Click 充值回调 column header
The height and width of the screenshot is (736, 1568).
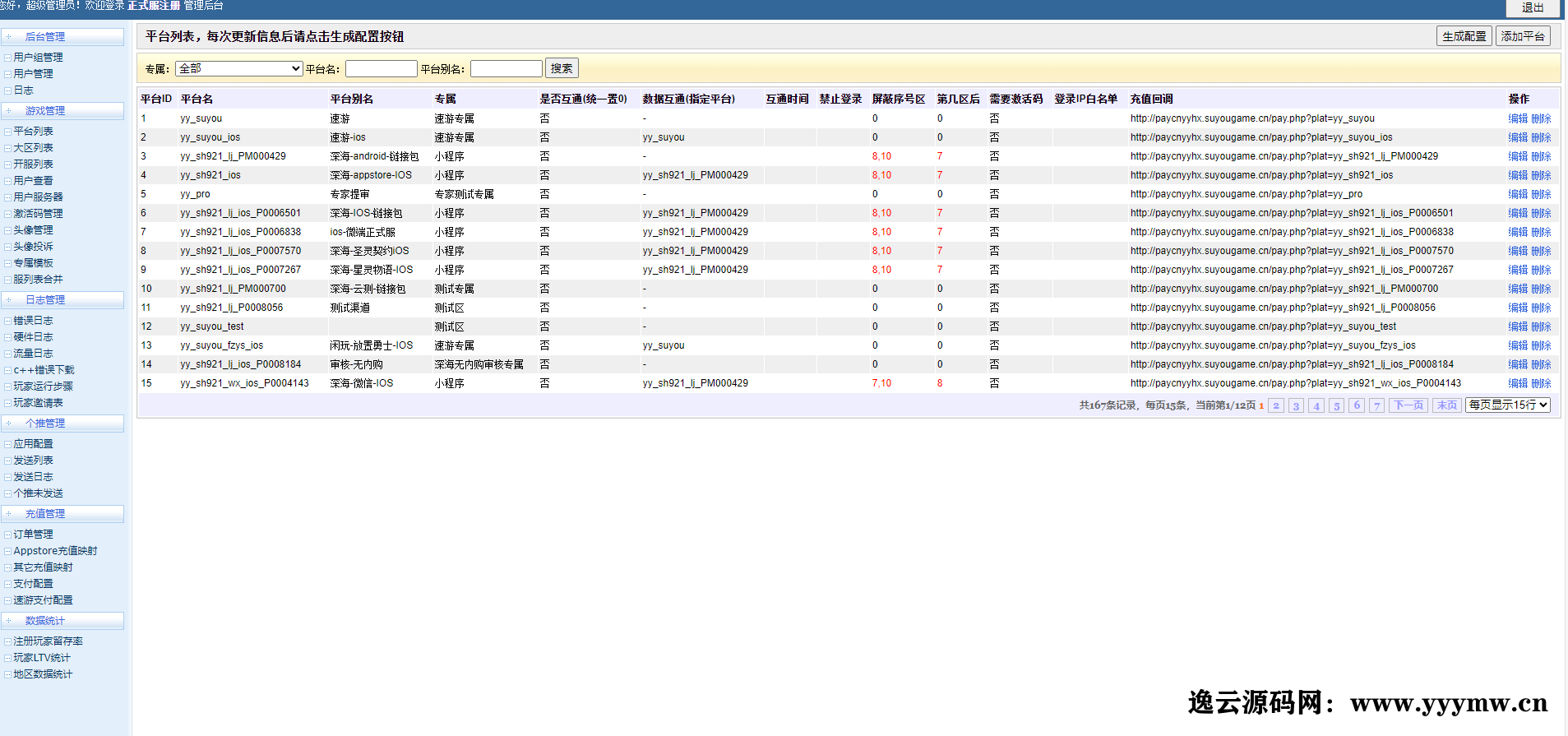pos(1151,99)
